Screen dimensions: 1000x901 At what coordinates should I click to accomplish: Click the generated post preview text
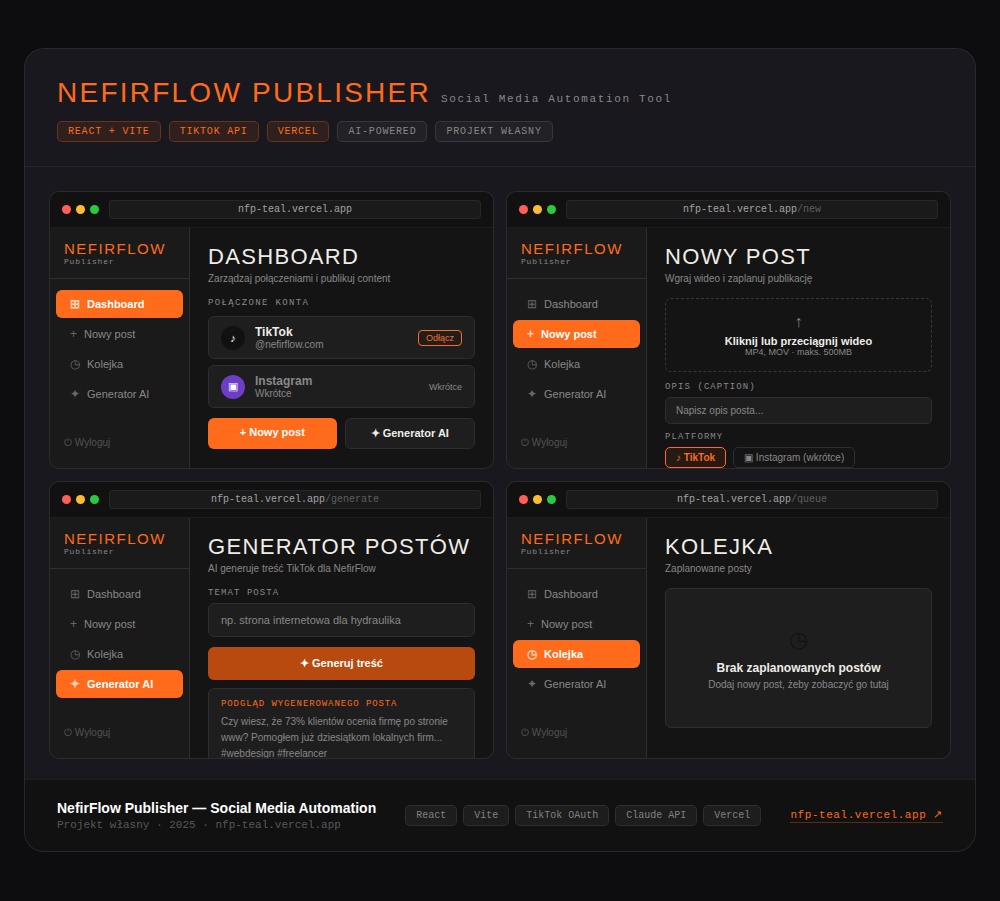point(334,737)
